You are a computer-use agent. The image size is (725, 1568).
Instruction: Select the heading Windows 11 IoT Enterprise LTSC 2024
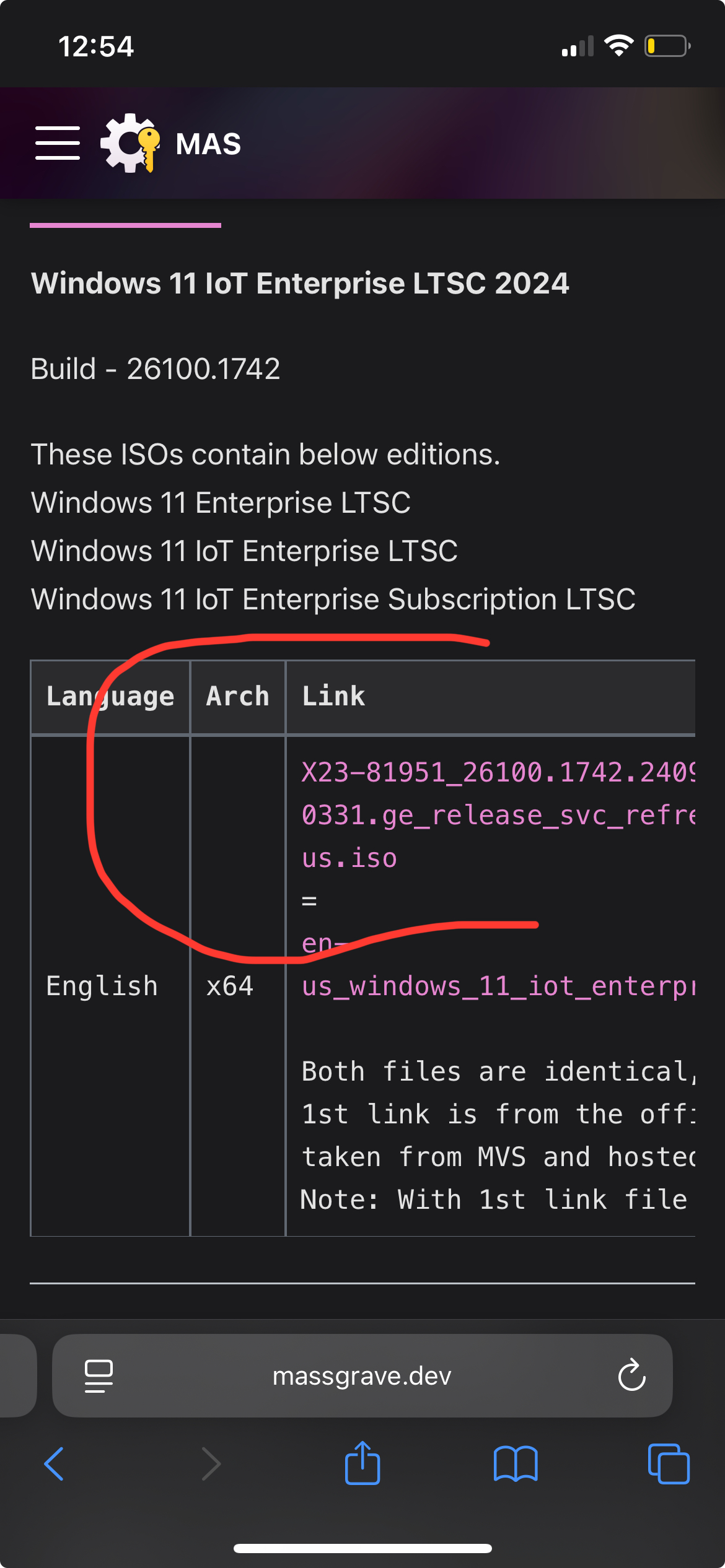click(x=300, y=283)
